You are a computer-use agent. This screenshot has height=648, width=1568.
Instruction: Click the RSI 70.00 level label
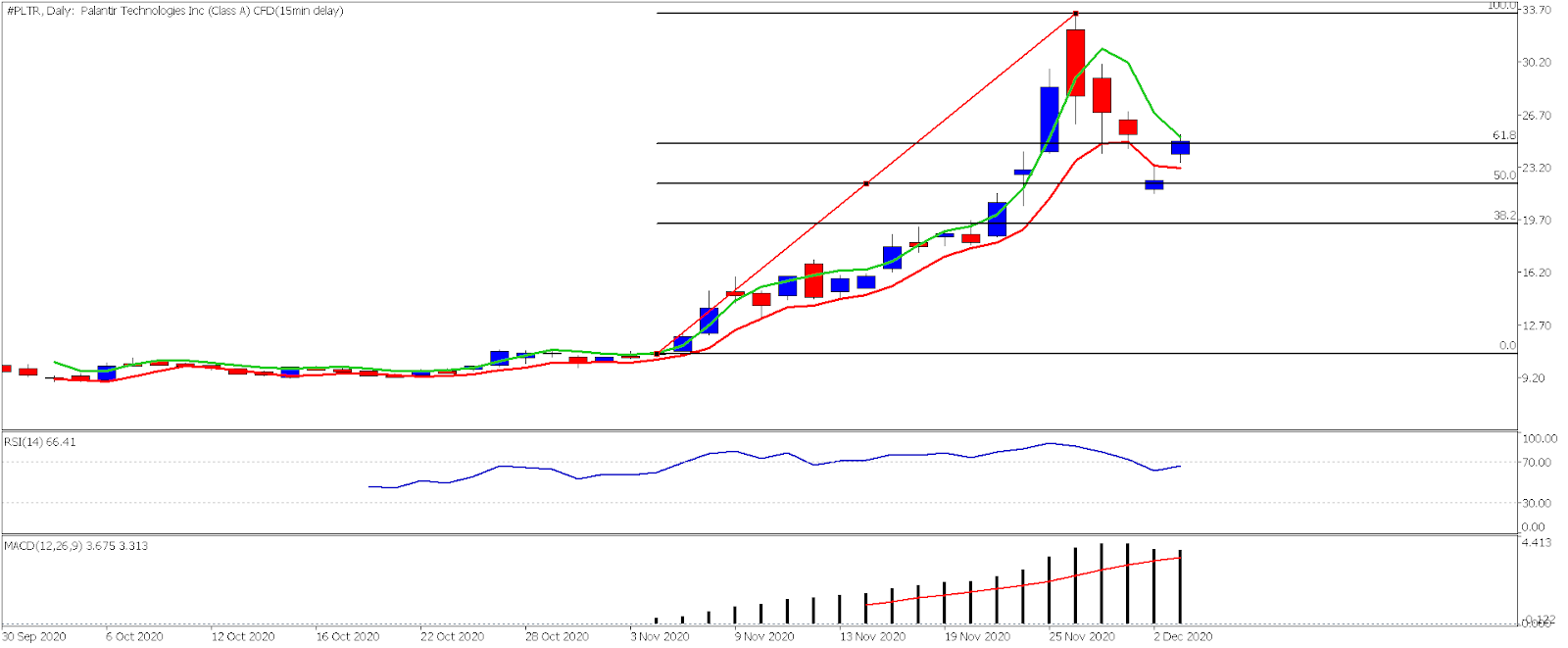click(x=1536, y=463)
